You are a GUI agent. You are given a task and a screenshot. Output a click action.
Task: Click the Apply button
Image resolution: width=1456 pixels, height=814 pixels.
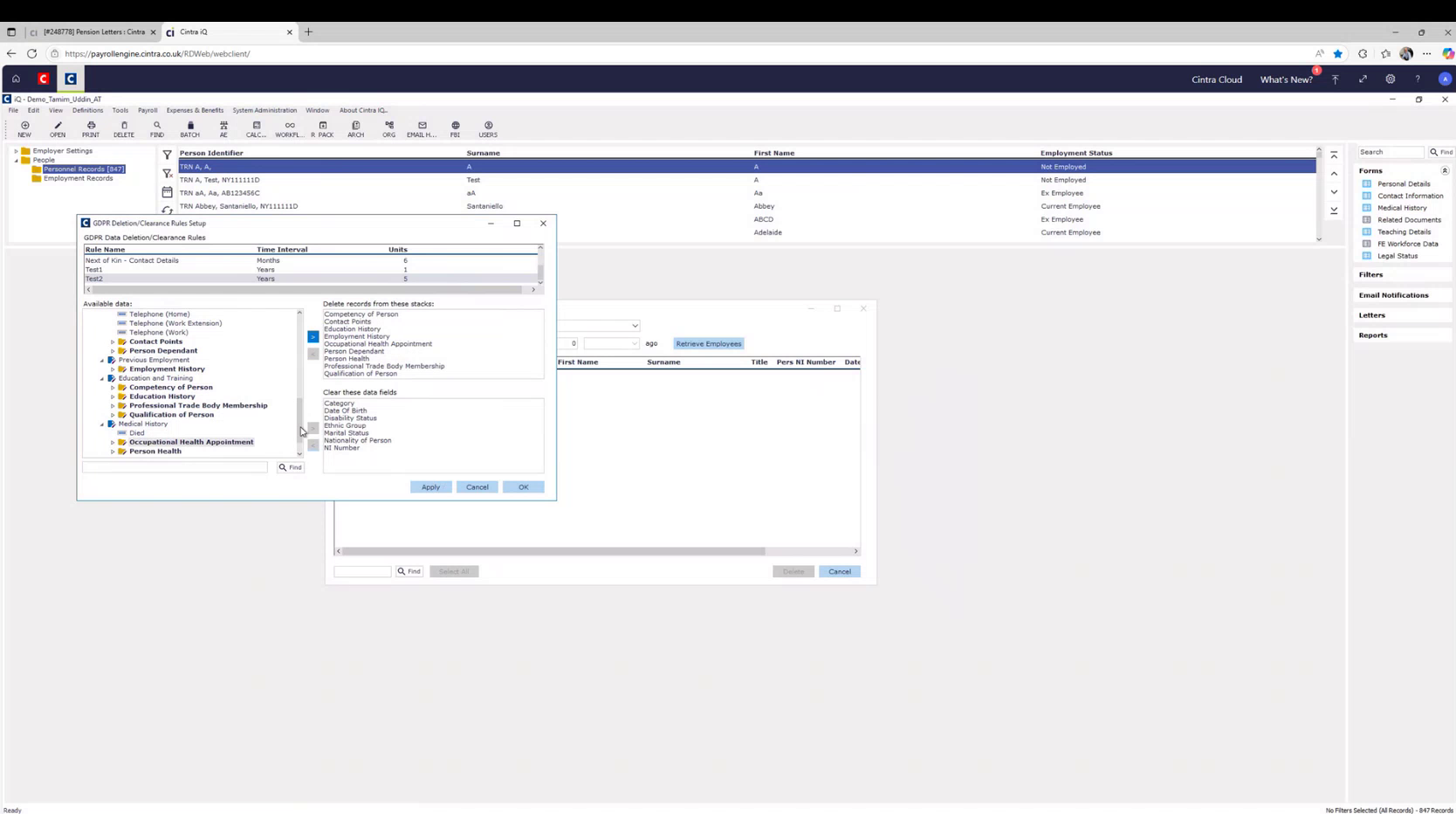tap(429, 486)
